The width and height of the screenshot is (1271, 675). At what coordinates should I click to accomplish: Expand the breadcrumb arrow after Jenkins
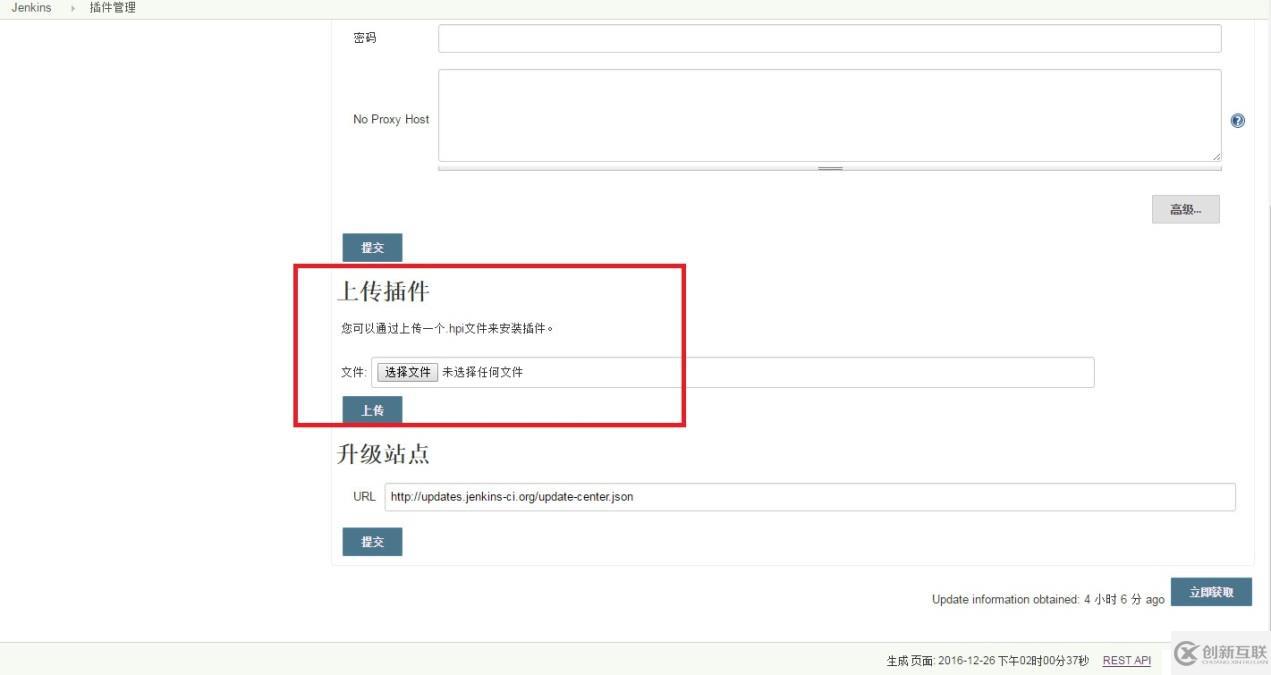click(x=73, y=8)
